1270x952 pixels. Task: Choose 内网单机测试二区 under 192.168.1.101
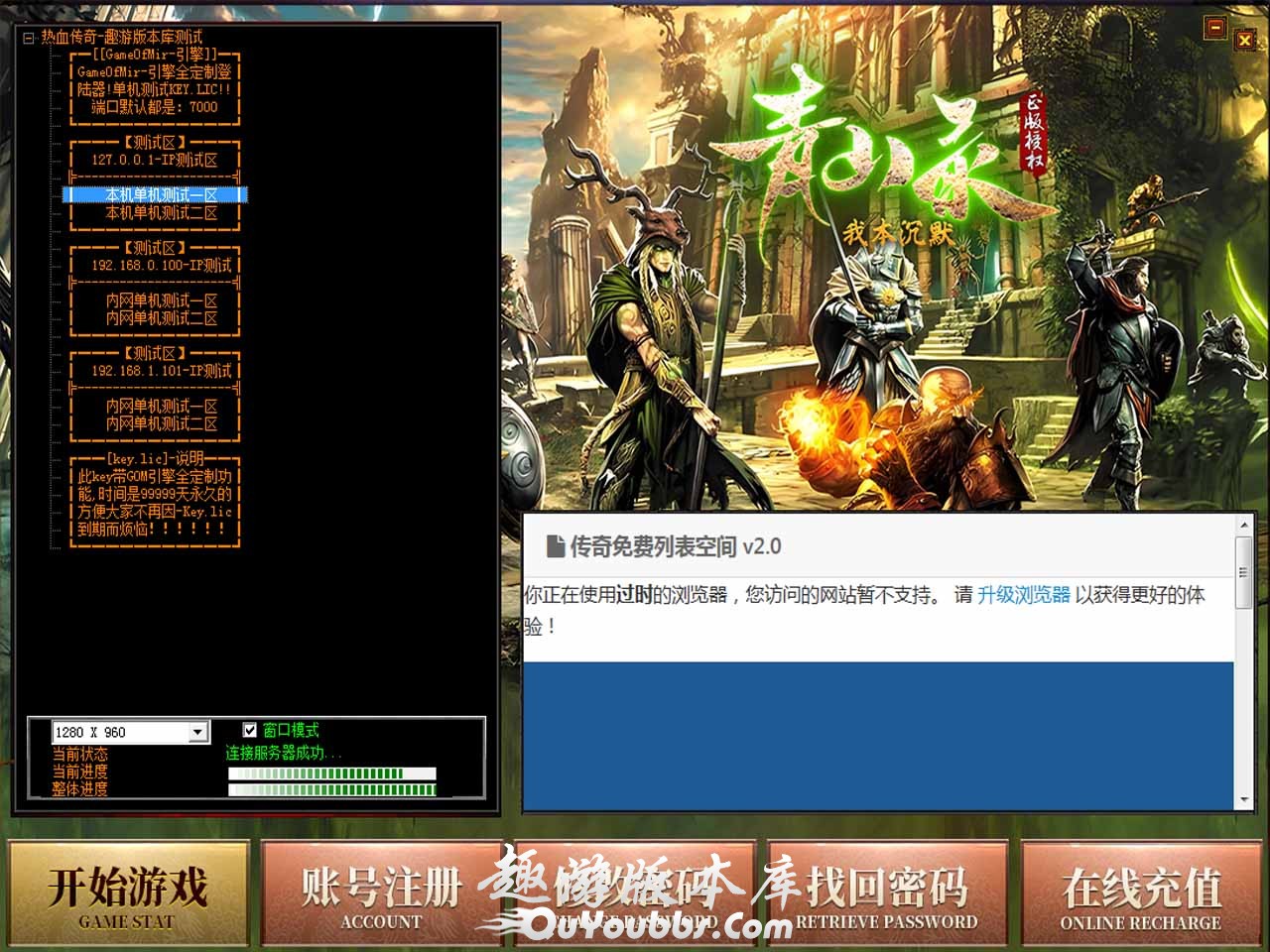(161, 423)
